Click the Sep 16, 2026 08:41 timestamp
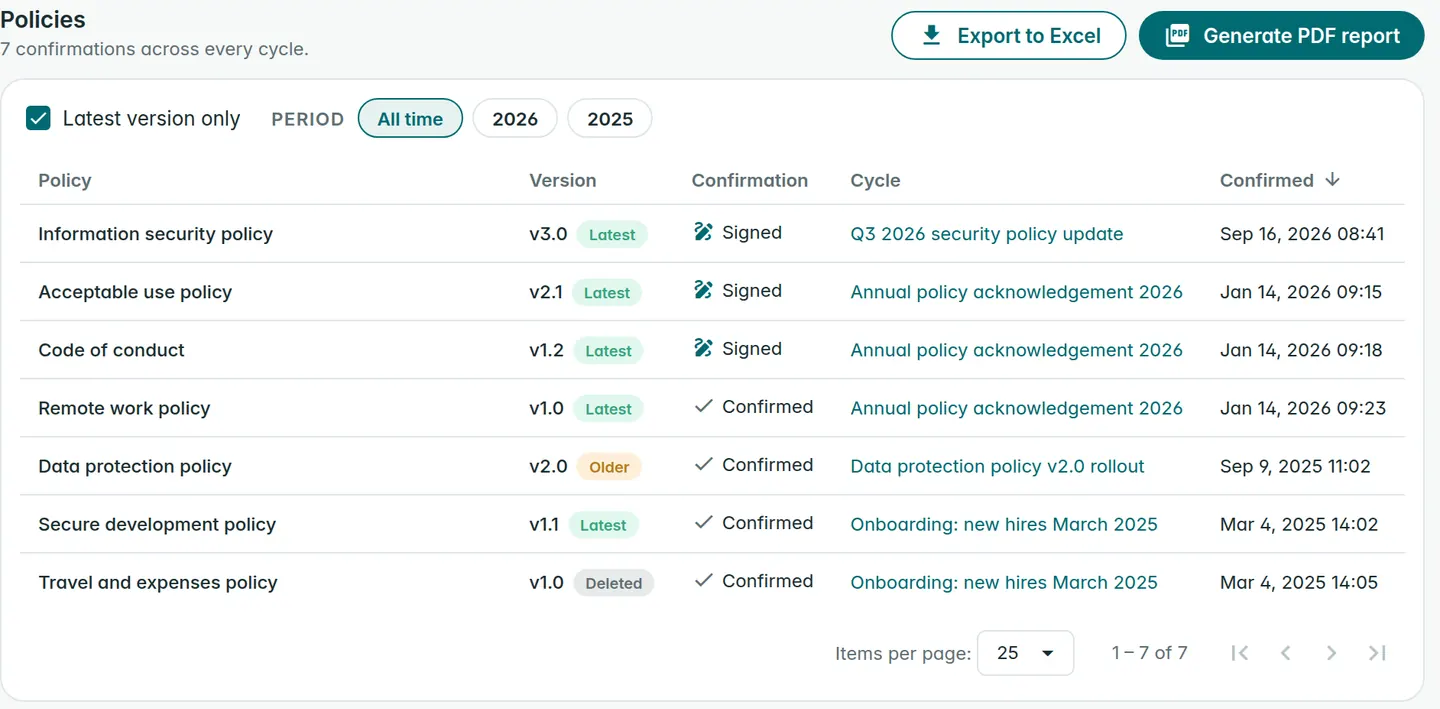Image resolution: width=1440 pixels, height=709 pixels. coord(1302,234)
